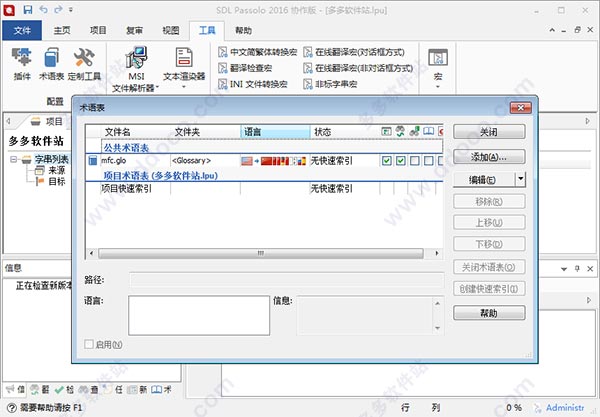This screenshot has height=417, width=600.
Task: Select the 工具 ribbon tab
Action: 207,30
